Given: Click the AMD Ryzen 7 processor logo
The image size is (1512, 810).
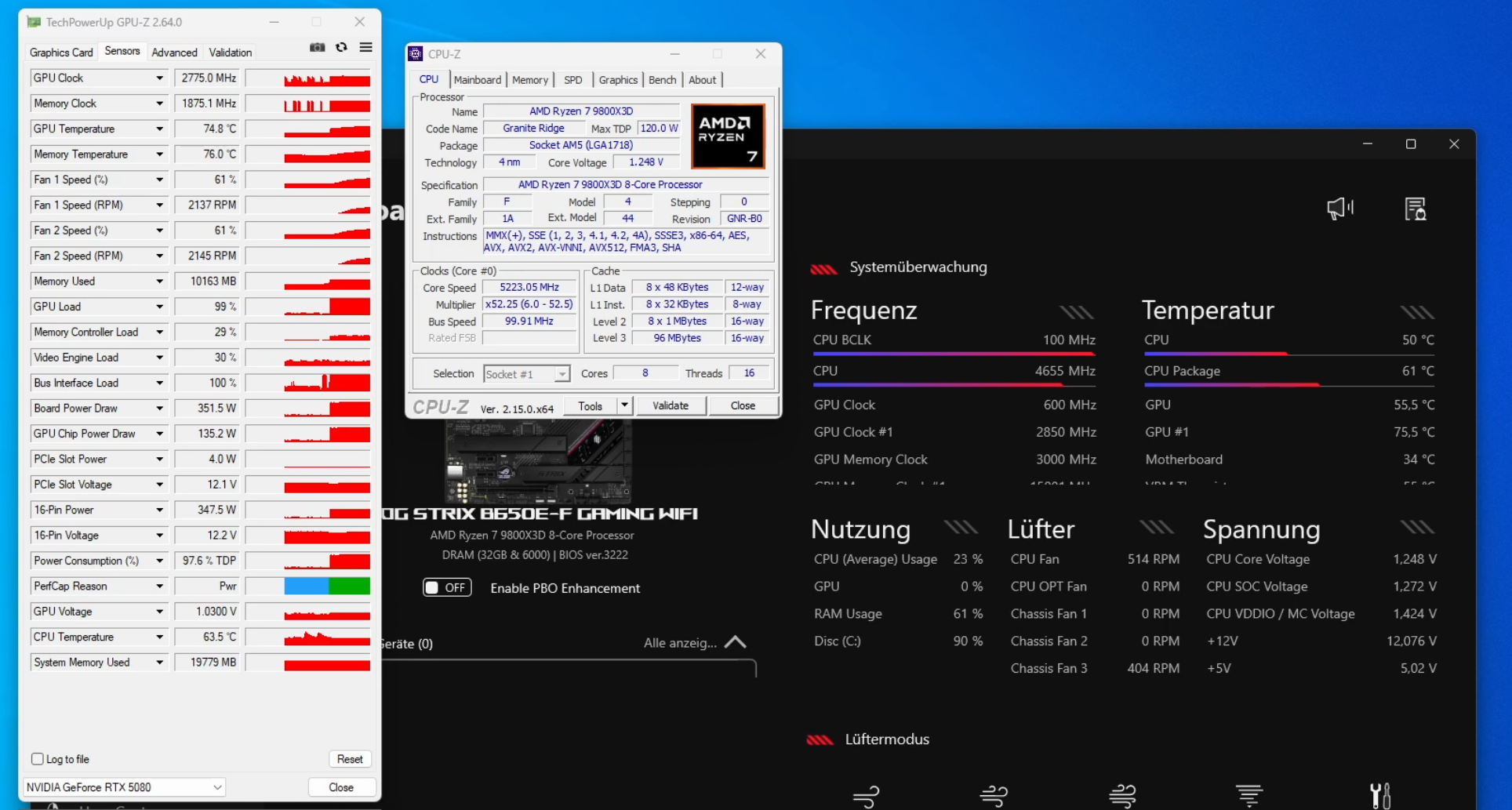Looking at the screenshot, I should [x=728, y=136].
